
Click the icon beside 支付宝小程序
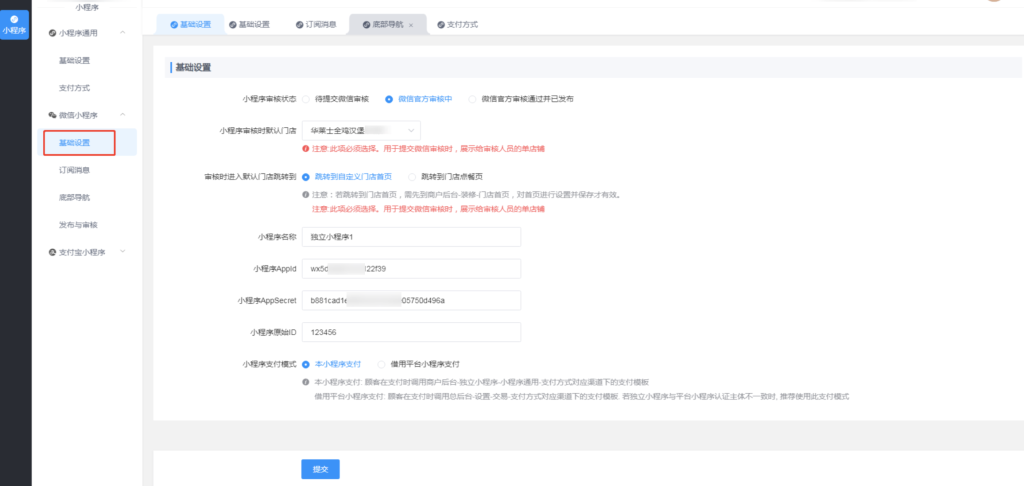pyautogui.click(x=53, y=252)
